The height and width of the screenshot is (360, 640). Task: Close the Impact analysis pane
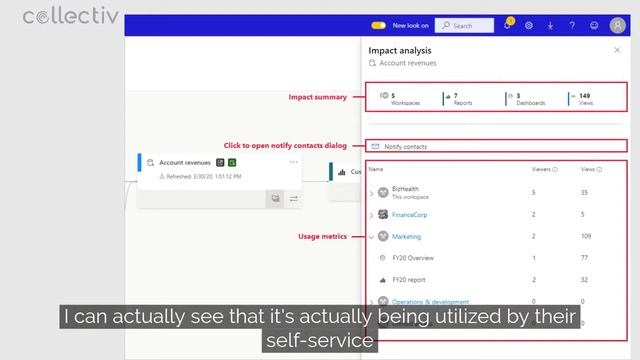tap(617, 50)
